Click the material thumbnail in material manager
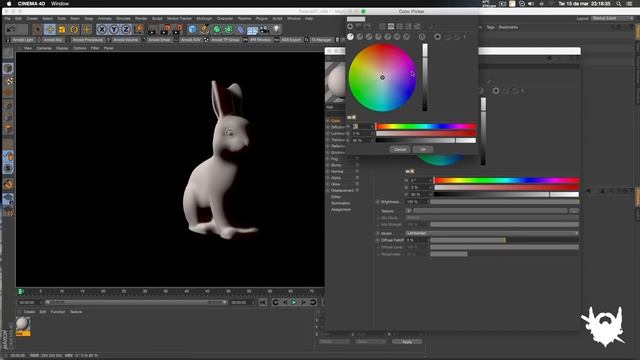Screen dimensions: 640x360 pyautogui.click(x=23, y=324)
